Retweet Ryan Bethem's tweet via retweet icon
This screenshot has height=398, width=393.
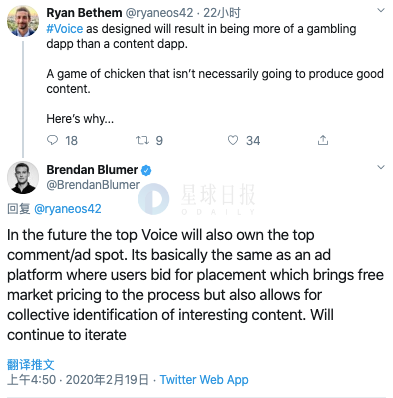tap(142, 140)
